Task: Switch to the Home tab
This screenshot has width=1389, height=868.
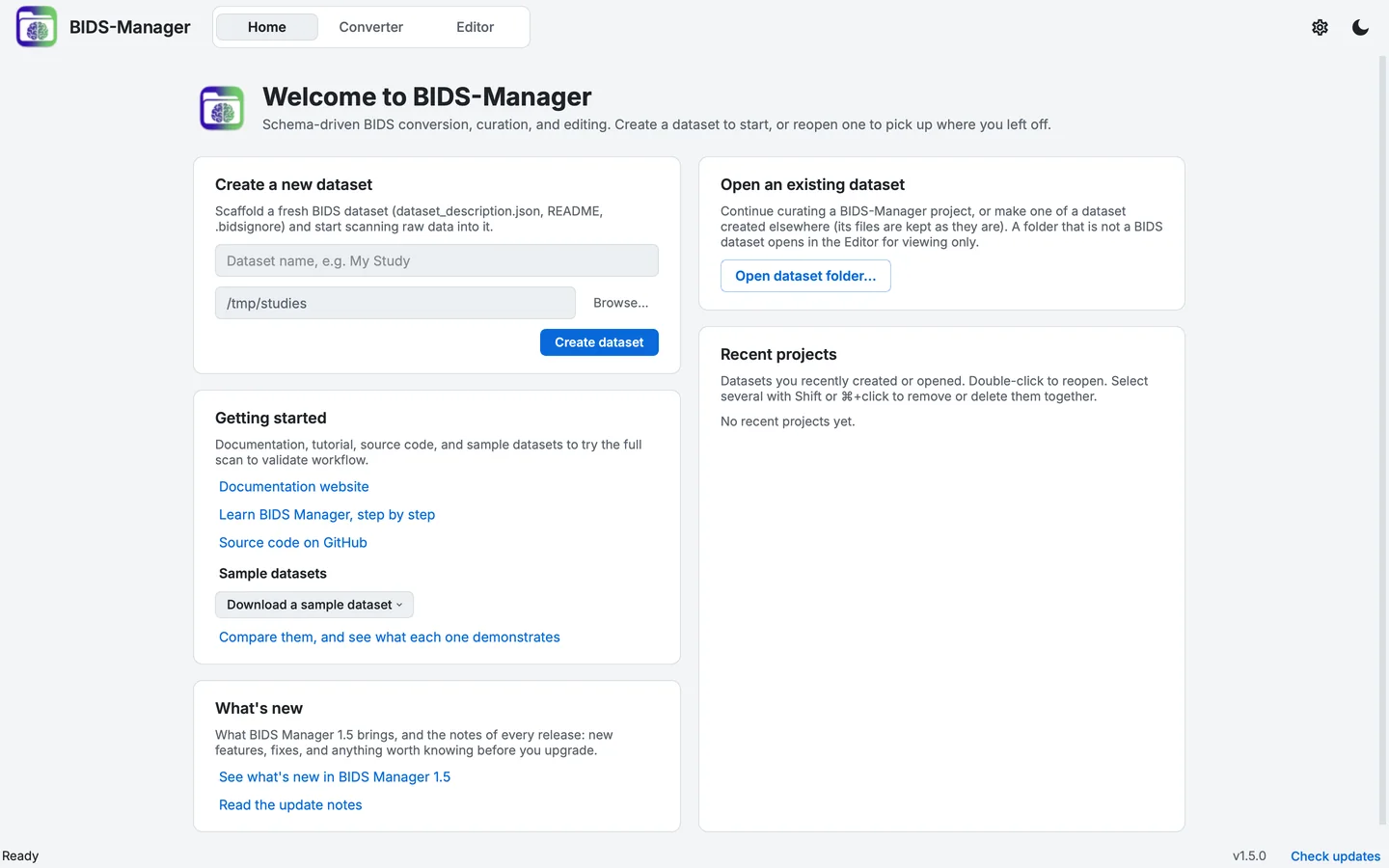Action: pyautogui.click(x=267, y=27)
